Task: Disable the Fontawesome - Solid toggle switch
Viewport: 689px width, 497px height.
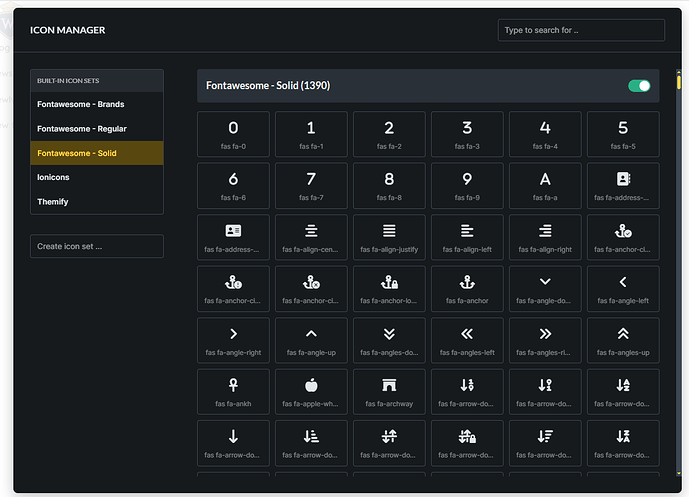Action: coord(639,86)
